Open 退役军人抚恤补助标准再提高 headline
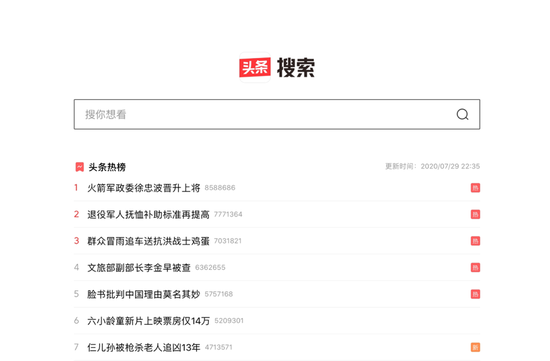Image resolution: width=550 pixels, height=361 pixels. point(148,214)
